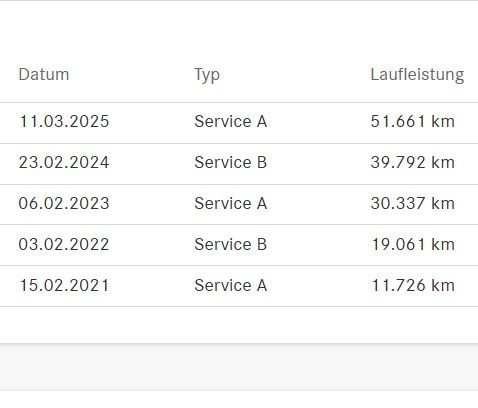
Task: Click the gray footer area below table
Action: (x=239, y=366)
